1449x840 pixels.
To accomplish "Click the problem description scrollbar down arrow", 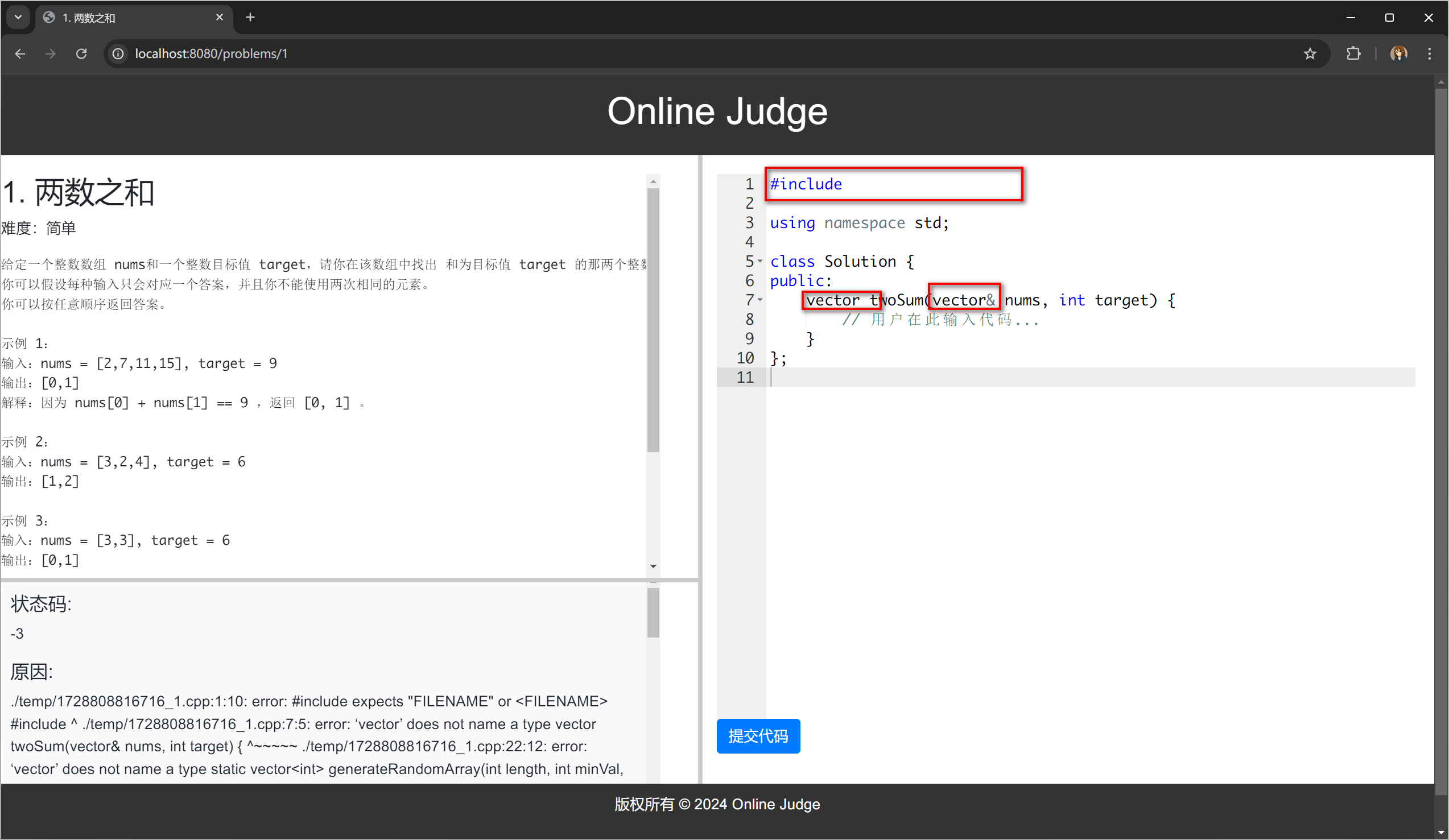I will coord(653,566).
